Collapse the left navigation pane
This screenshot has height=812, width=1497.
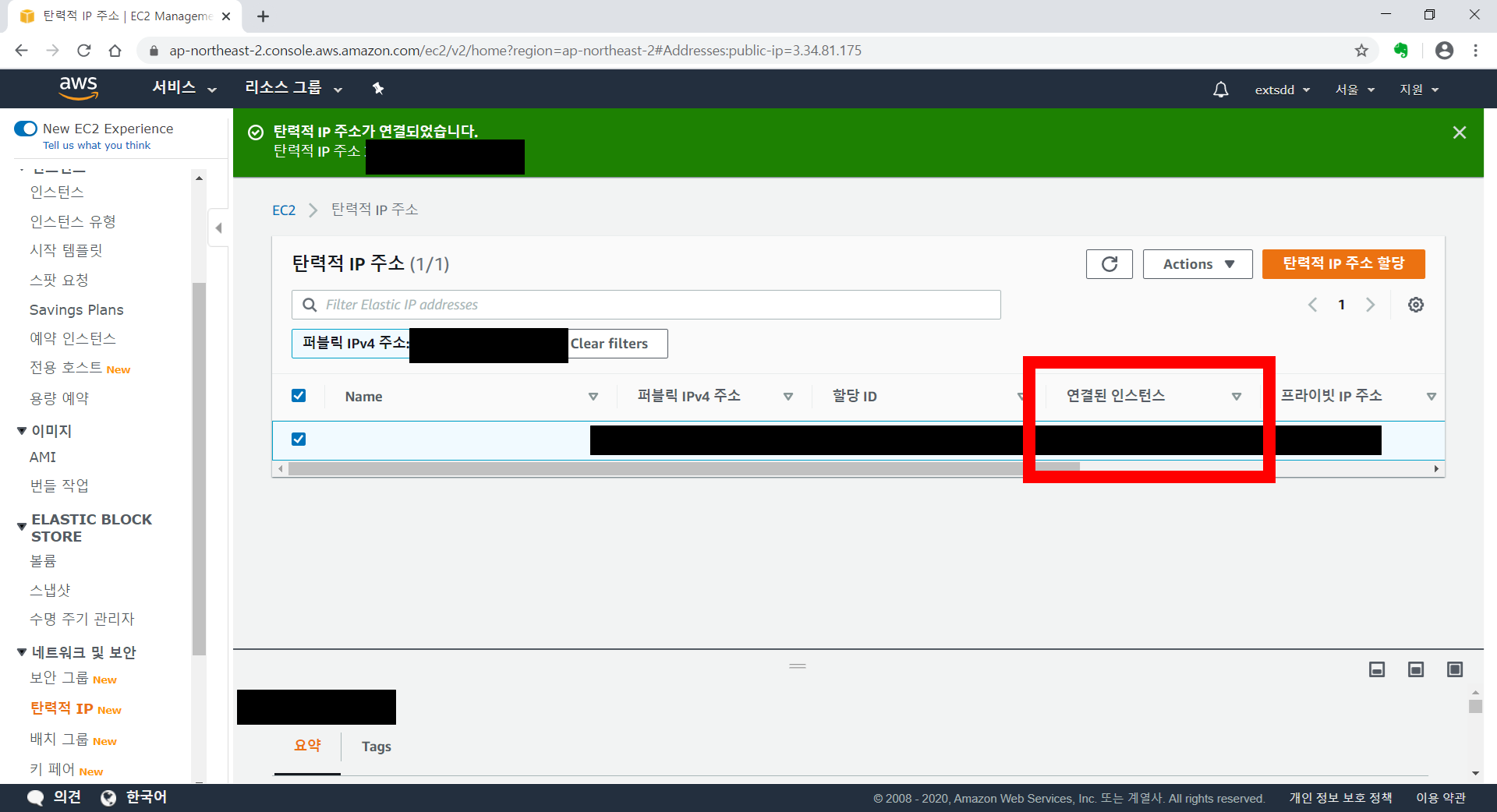tap(218, 228)
